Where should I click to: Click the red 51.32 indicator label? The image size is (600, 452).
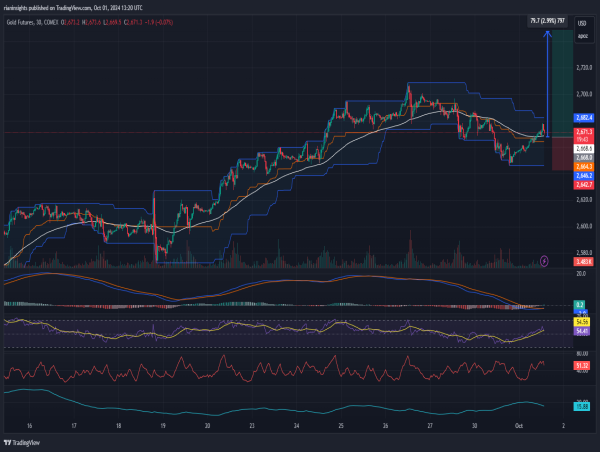click(x=582, y=366)
